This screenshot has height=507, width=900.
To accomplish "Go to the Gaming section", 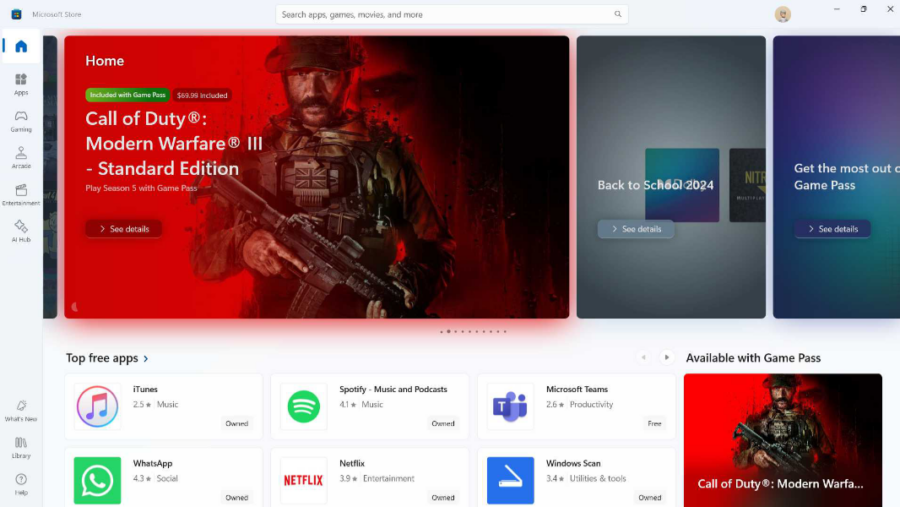I will coord(21,121).
